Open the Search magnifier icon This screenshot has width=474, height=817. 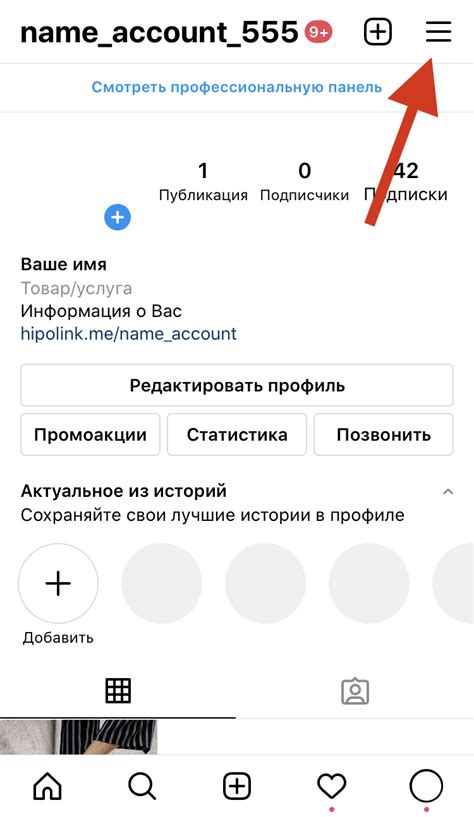[x=142, y=785]
